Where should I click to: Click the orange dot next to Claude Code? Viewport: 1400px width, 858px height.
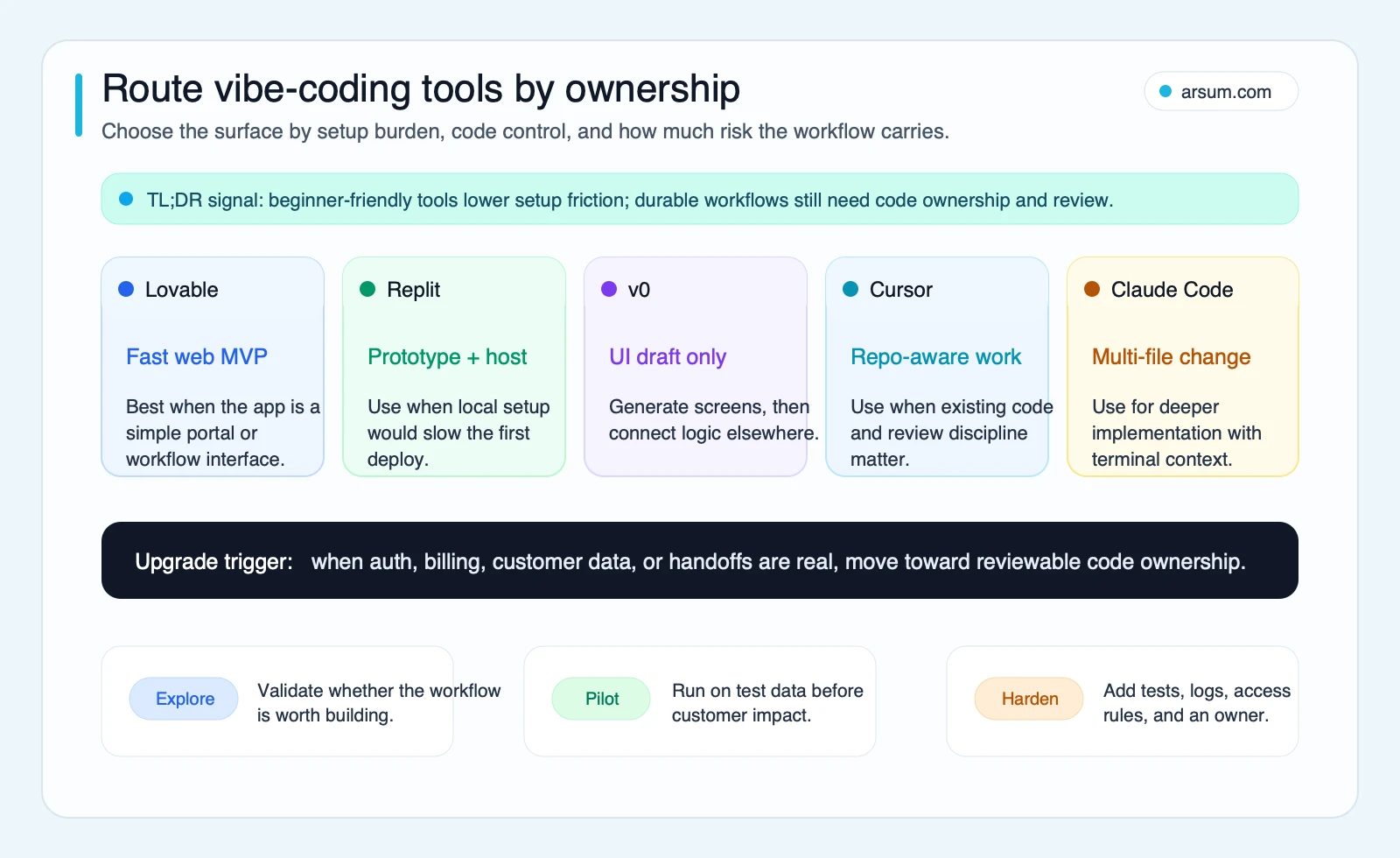click(1092, 289)
